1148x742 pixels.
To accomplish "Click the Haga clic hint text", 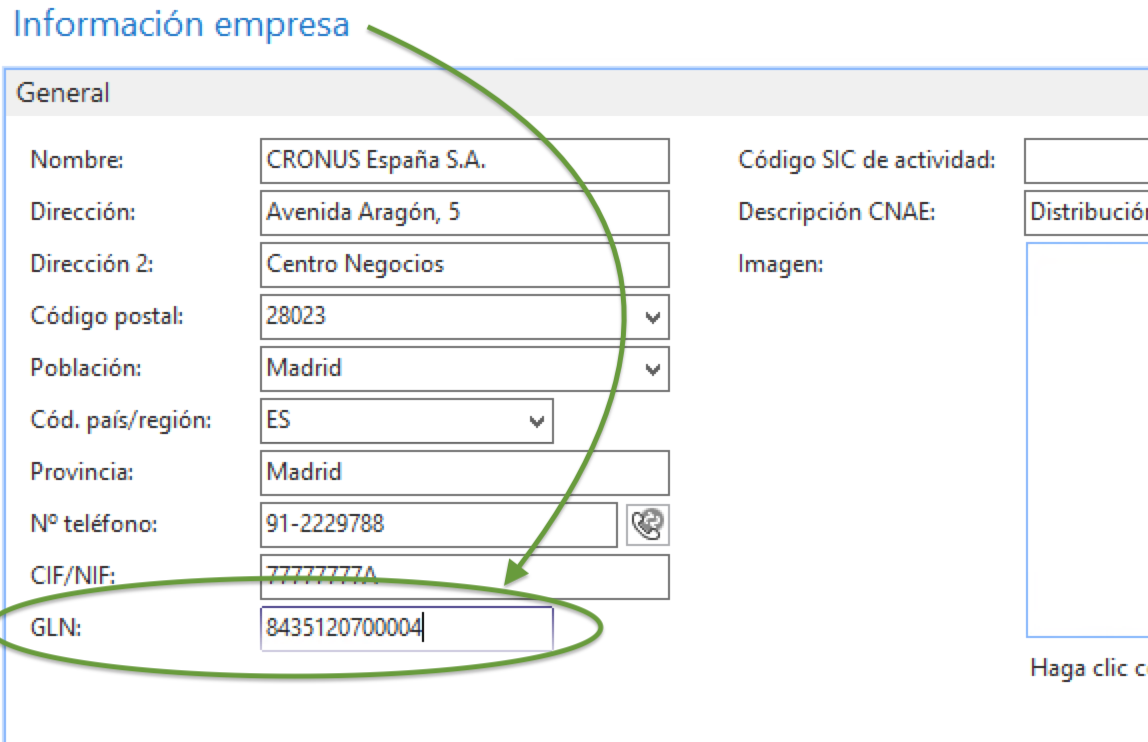I will (1089, 668).
